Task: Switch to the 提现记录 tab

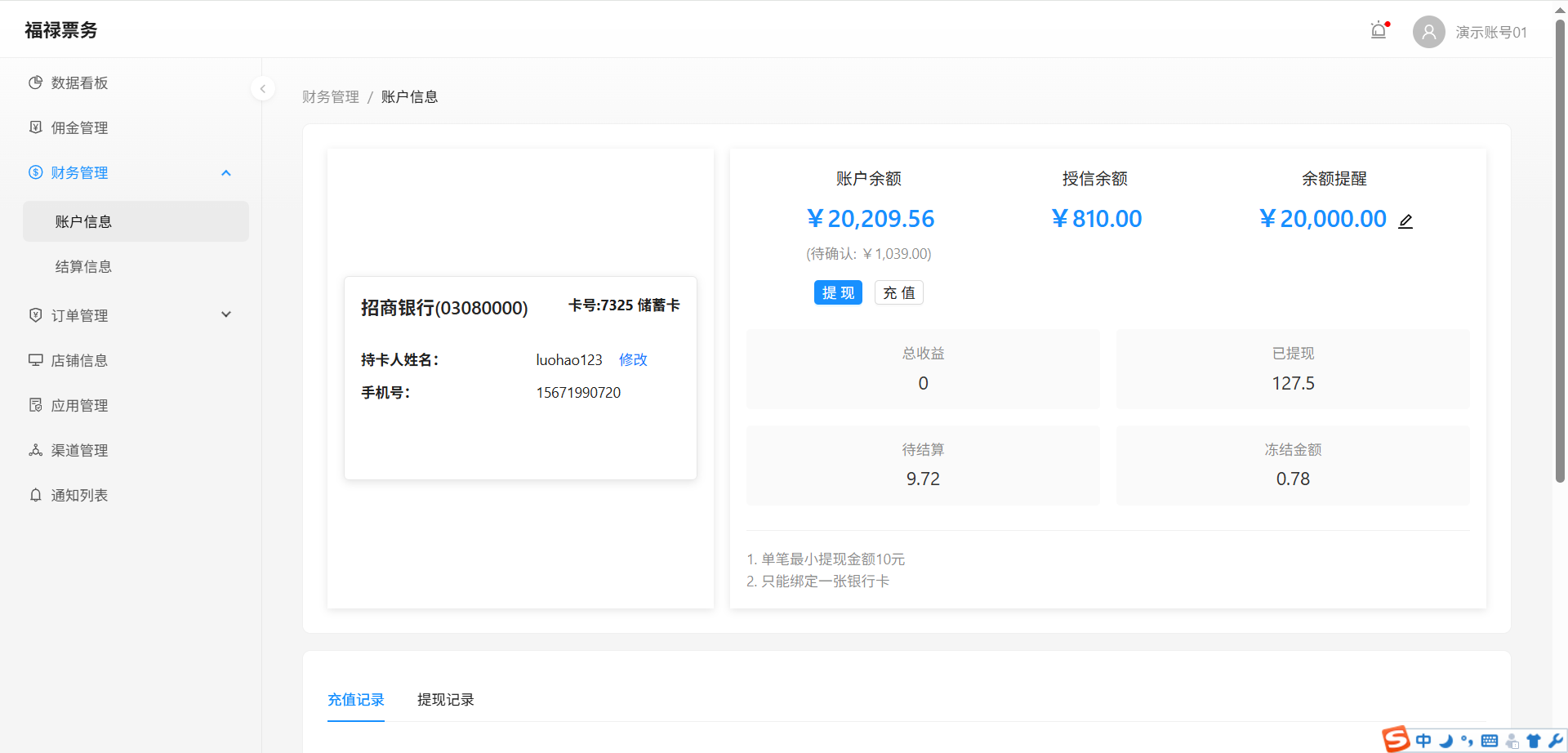Action: pyautogui.click(x=445, y=700)
